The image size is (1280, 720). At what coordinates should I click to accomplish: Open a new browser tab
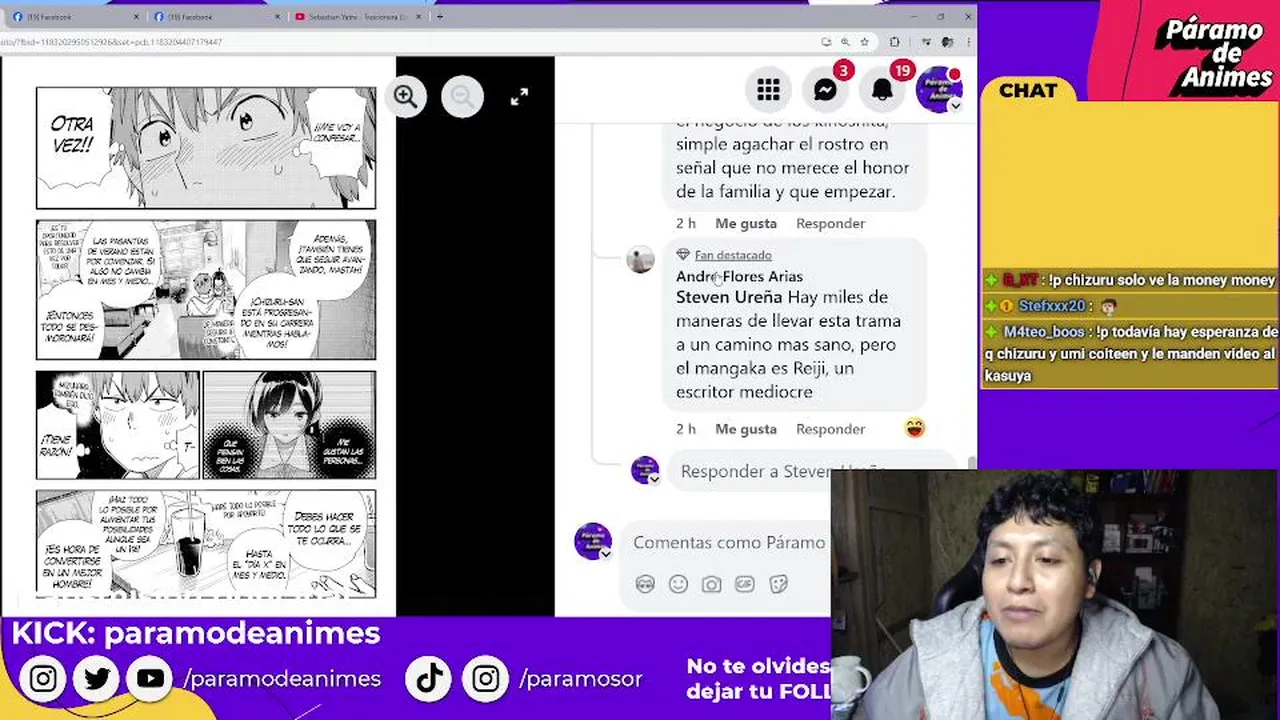coord(440,17)
